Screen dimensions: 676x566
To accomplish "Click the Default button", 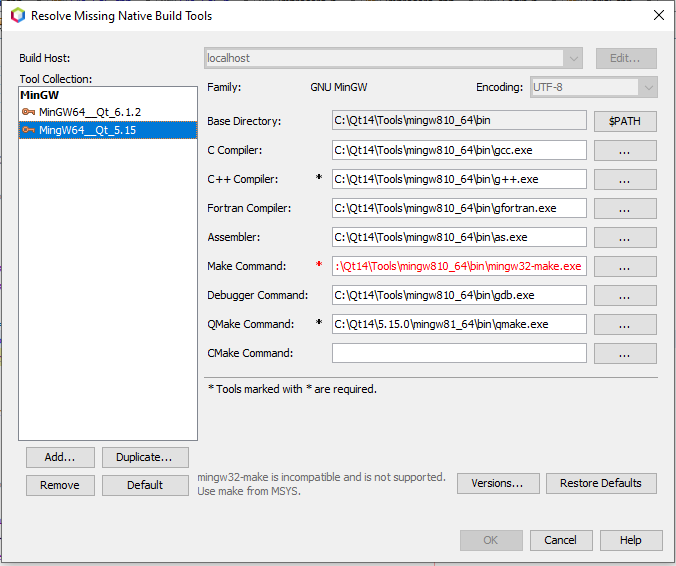I will (x=145, y=485).
